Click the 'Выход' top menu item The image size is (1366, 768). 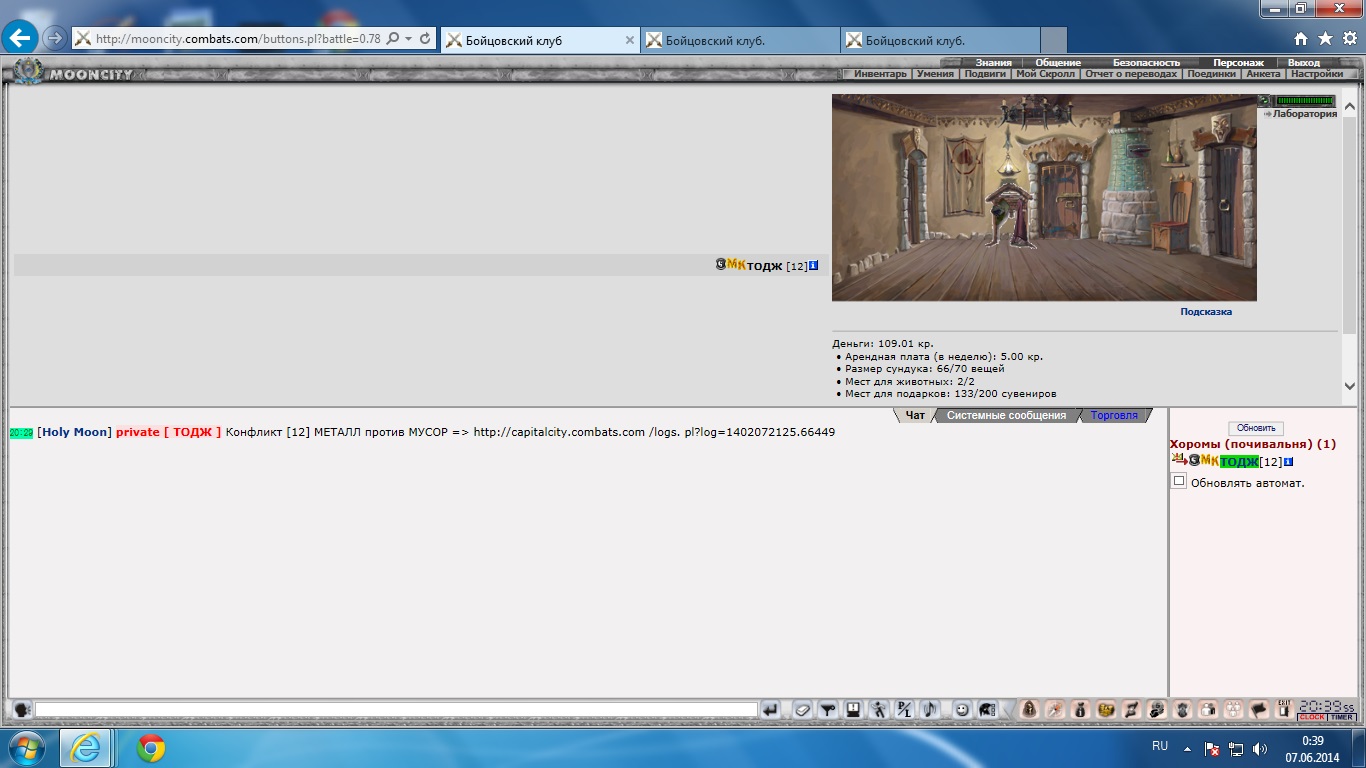click(1304, 63)
